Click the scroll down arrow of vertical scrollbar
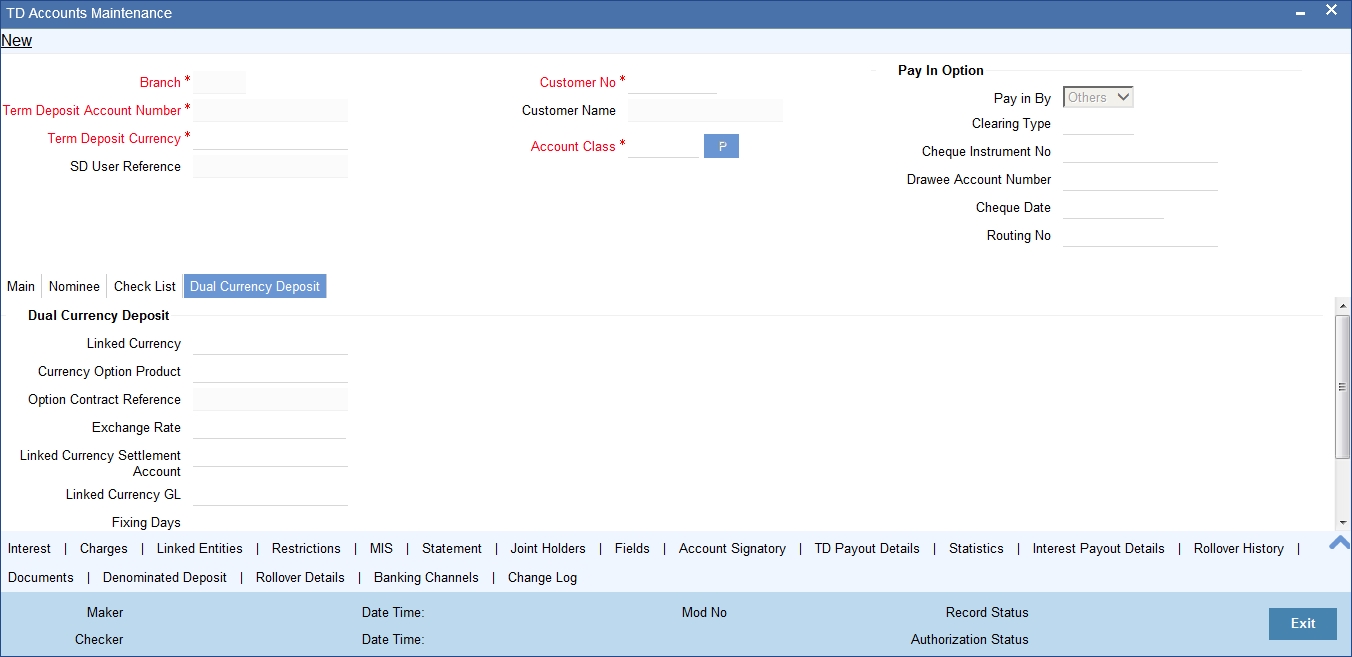The image size is (1352, 657). click(x=1342, y=523)
